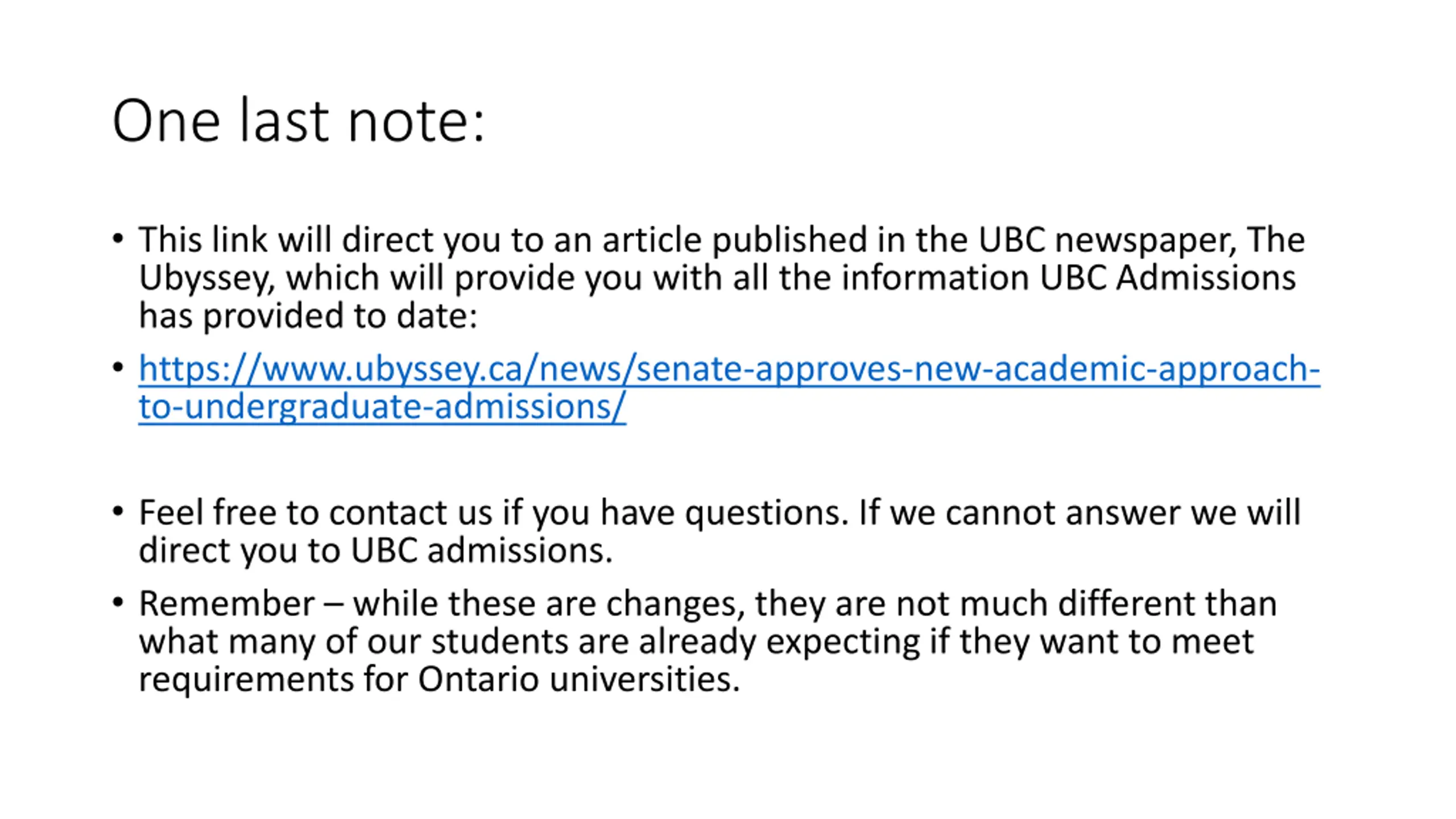Click the bullet point before "Feel free"
Screen dimensions: 1456x819
tap(118, 511)
